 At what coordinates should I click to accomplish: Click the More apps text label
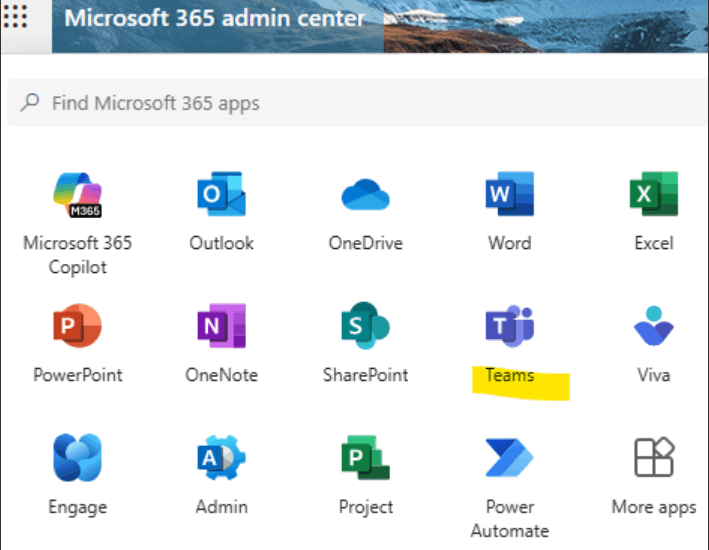point(654,507)
